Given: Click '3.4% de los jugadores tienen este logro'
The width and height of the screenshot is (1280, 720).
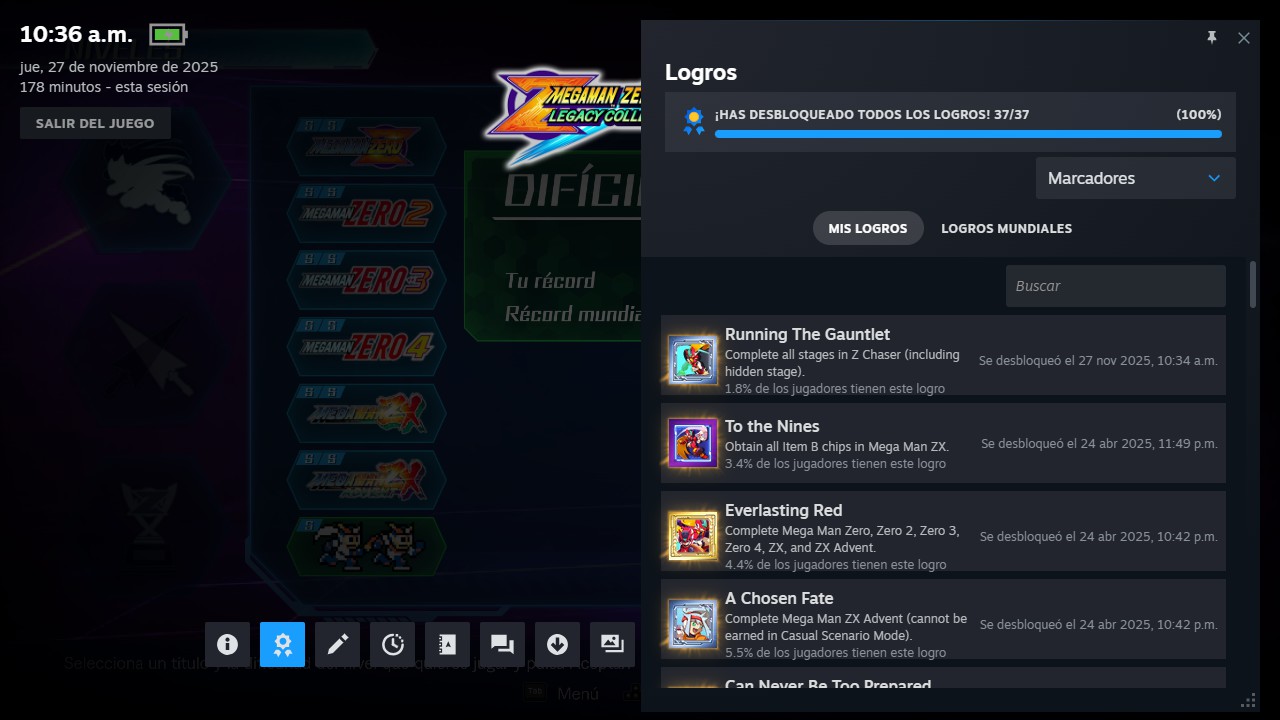Looking at the screenshot, I should [835, 463].
